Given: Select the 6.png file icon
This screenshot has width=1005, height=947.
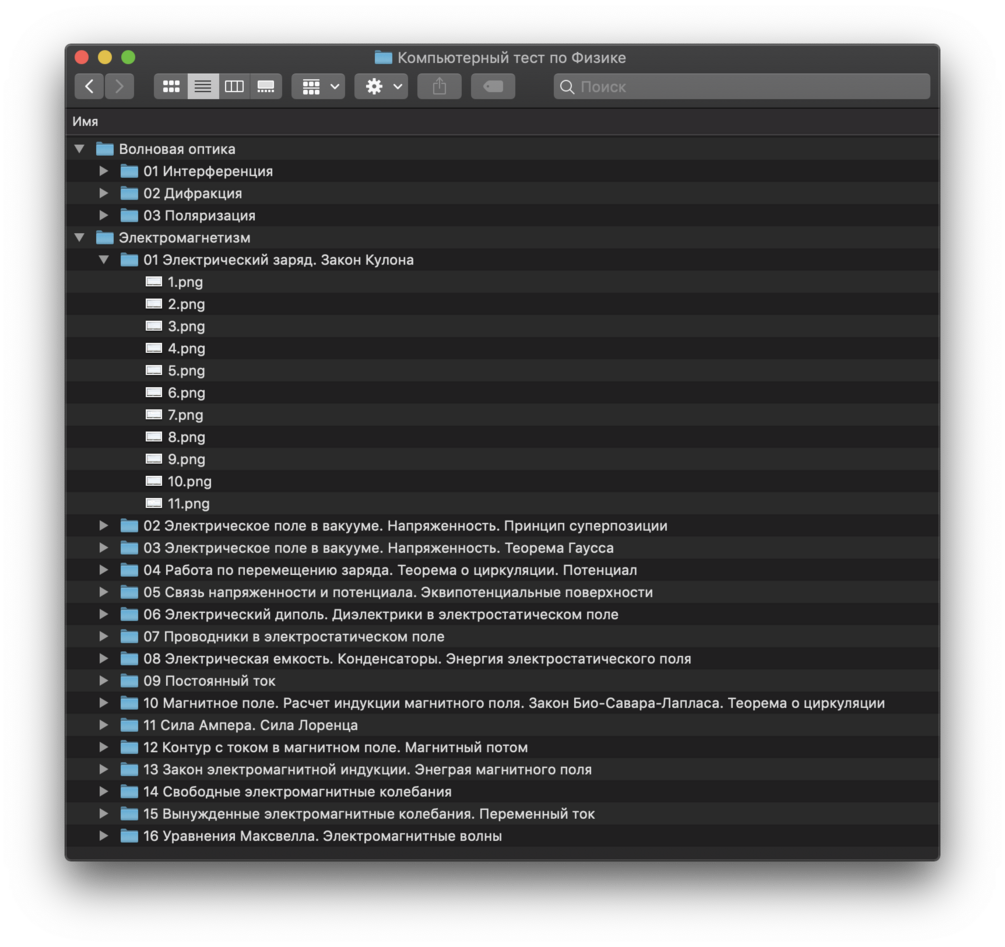Looking at the screenshot, I should [154, 392].
